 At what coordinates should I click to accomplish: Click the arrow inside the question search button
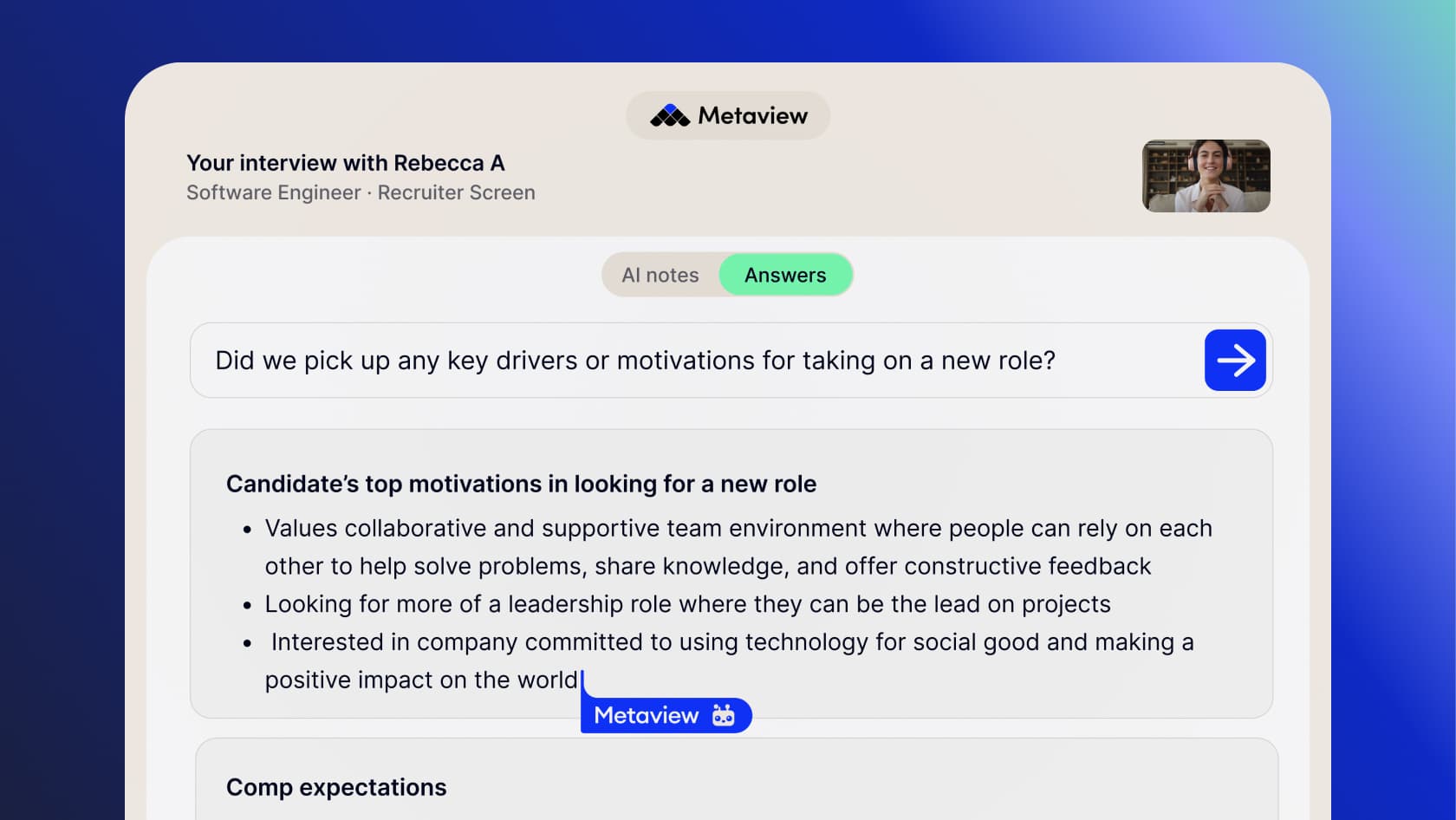coord(1235,360)
